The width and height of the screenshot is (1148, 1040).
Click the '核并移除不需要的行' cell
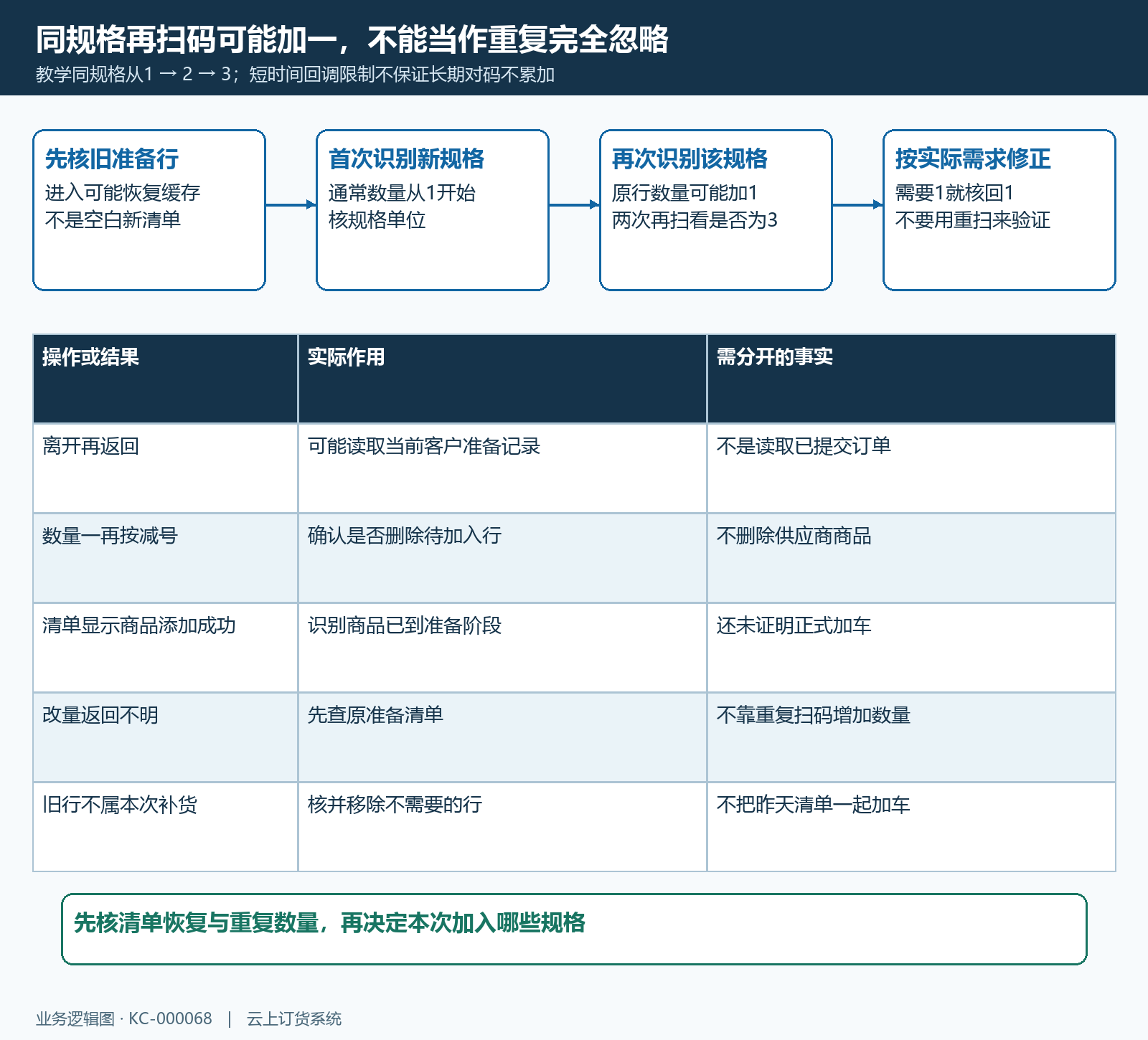(x=502, y=827)
